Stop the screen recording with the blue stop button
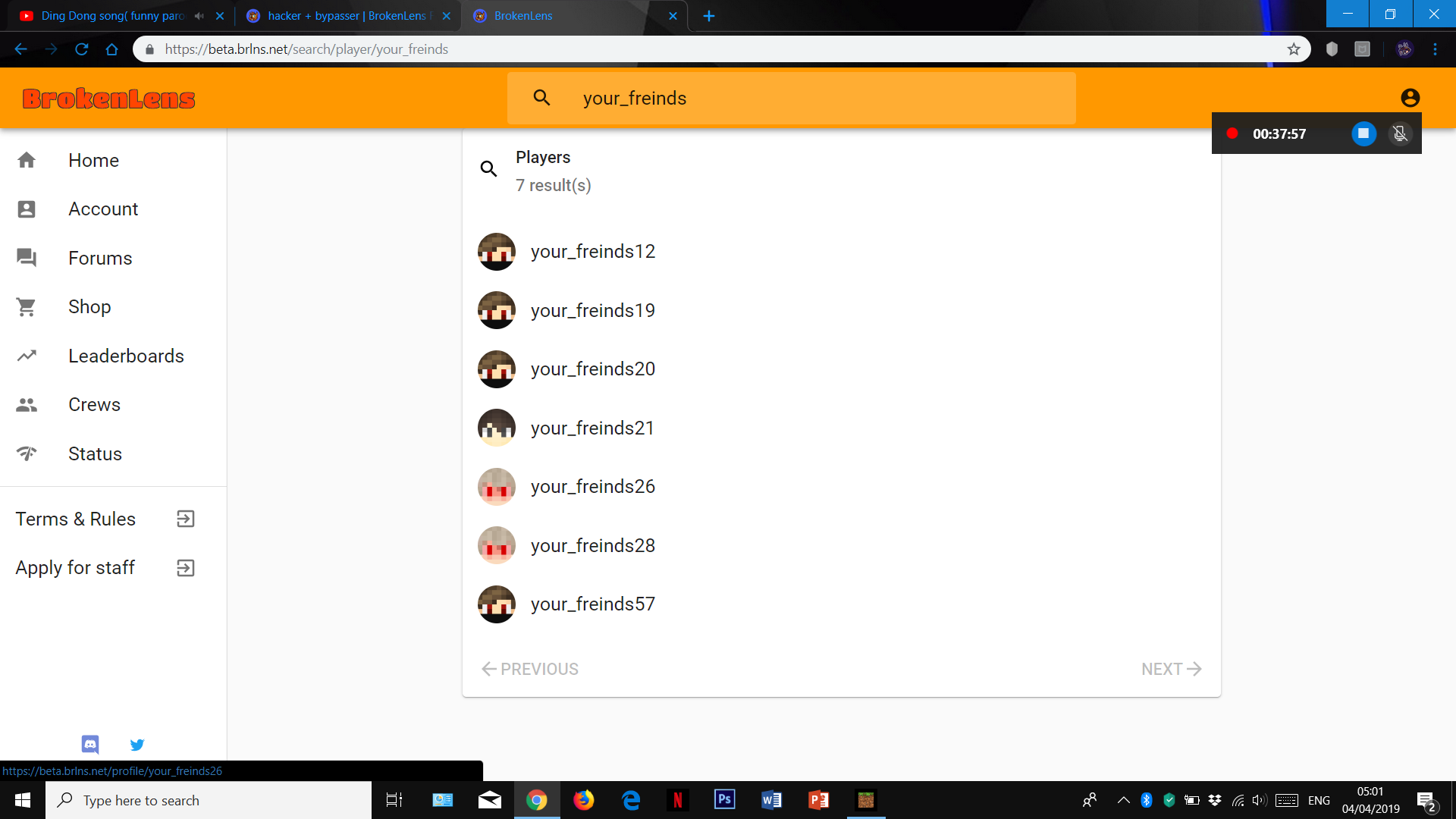1456x819 pixels. tap(1363, 133)
